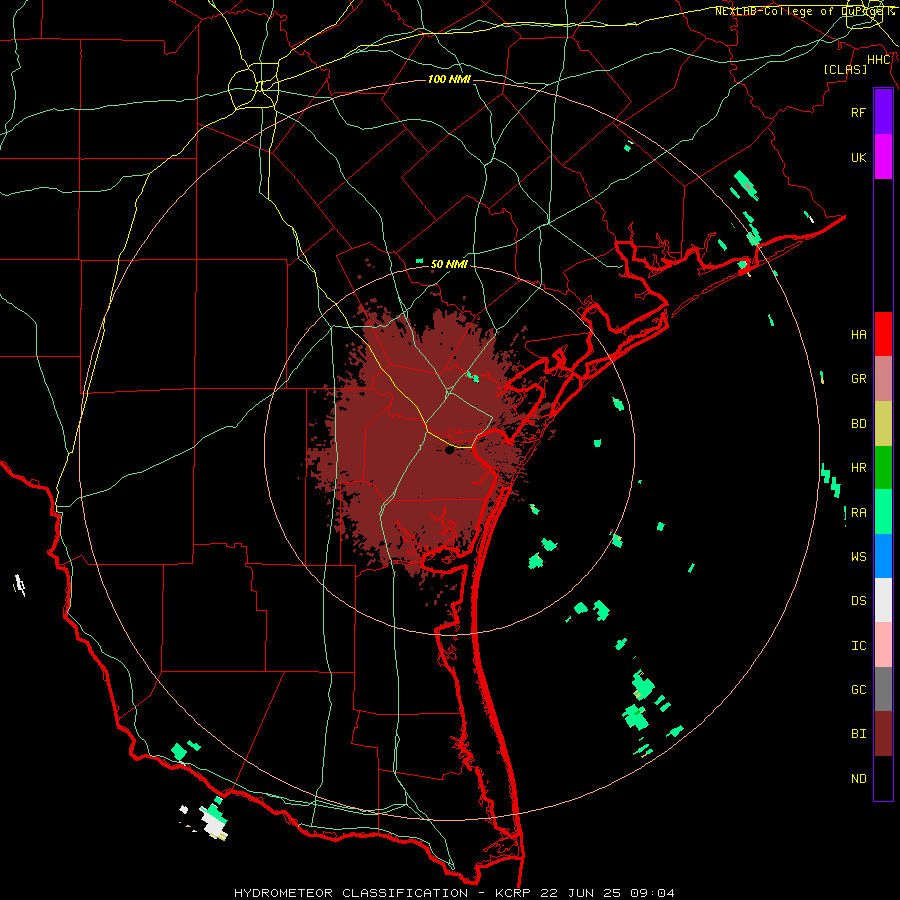Click the ND black legend color swatch
Image resolution: width=900 pixels, height=900 pixels.
883,778
